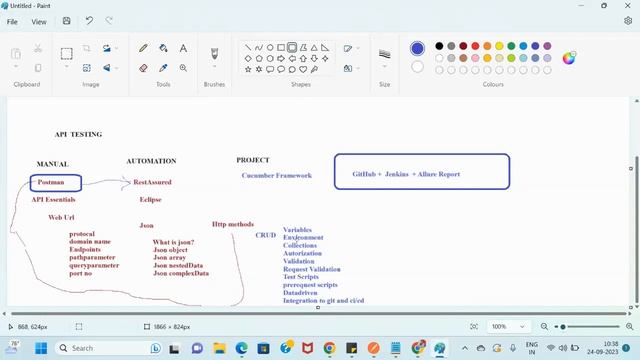The height and width of the screenshot is (360, 640).
Task: Expand the Rotate options dropdown
Action: click(117, 48)
